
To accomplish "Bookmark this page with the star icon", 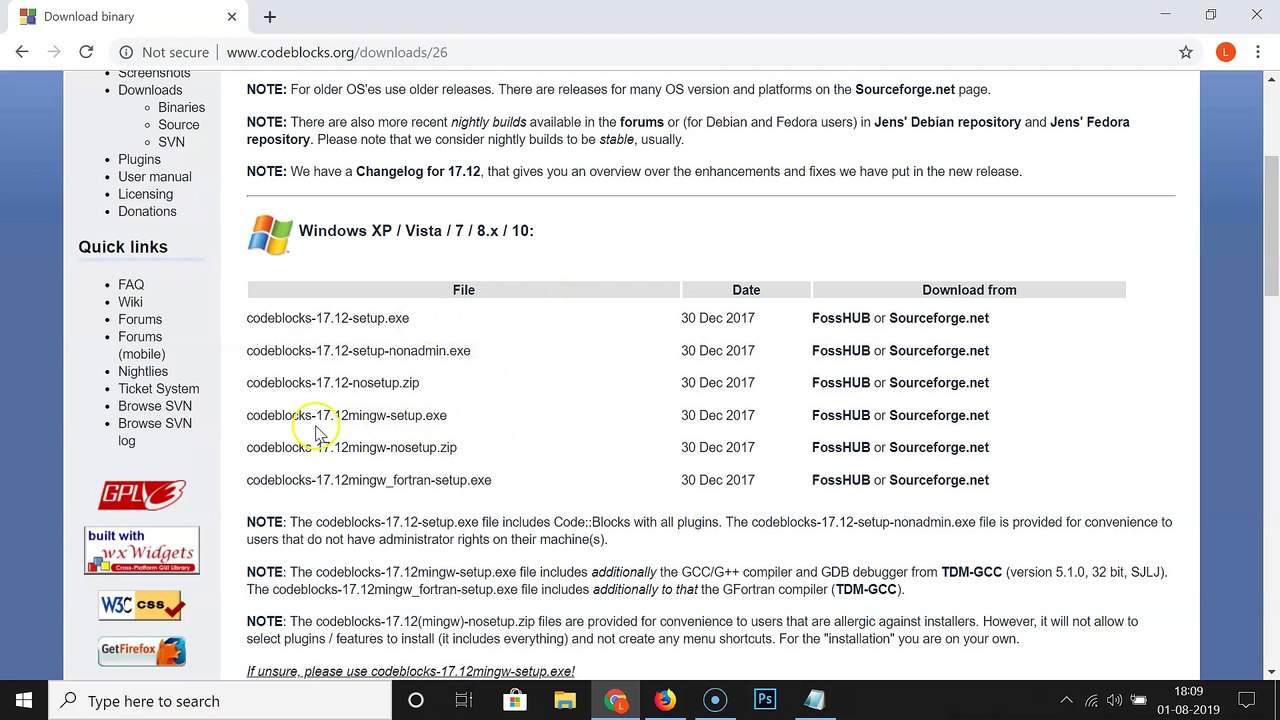I will [x=1186, y=52].
